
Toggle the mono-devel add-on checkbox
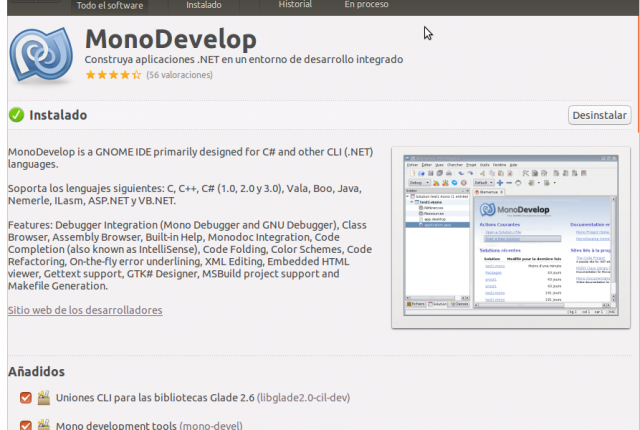tap(26, 425)
